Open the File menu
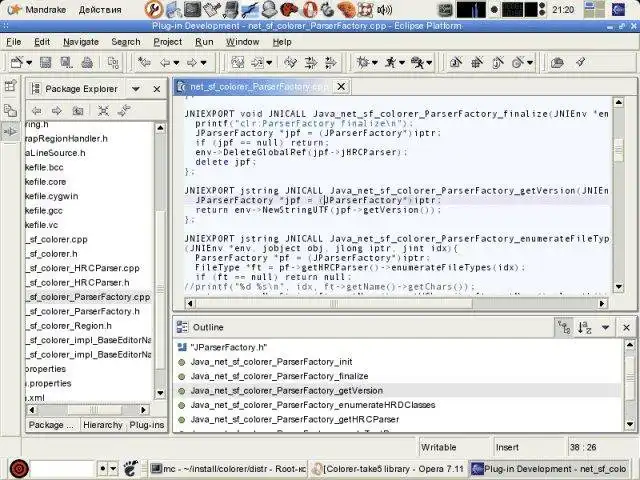The image size is (640, 480). (13, 42)
